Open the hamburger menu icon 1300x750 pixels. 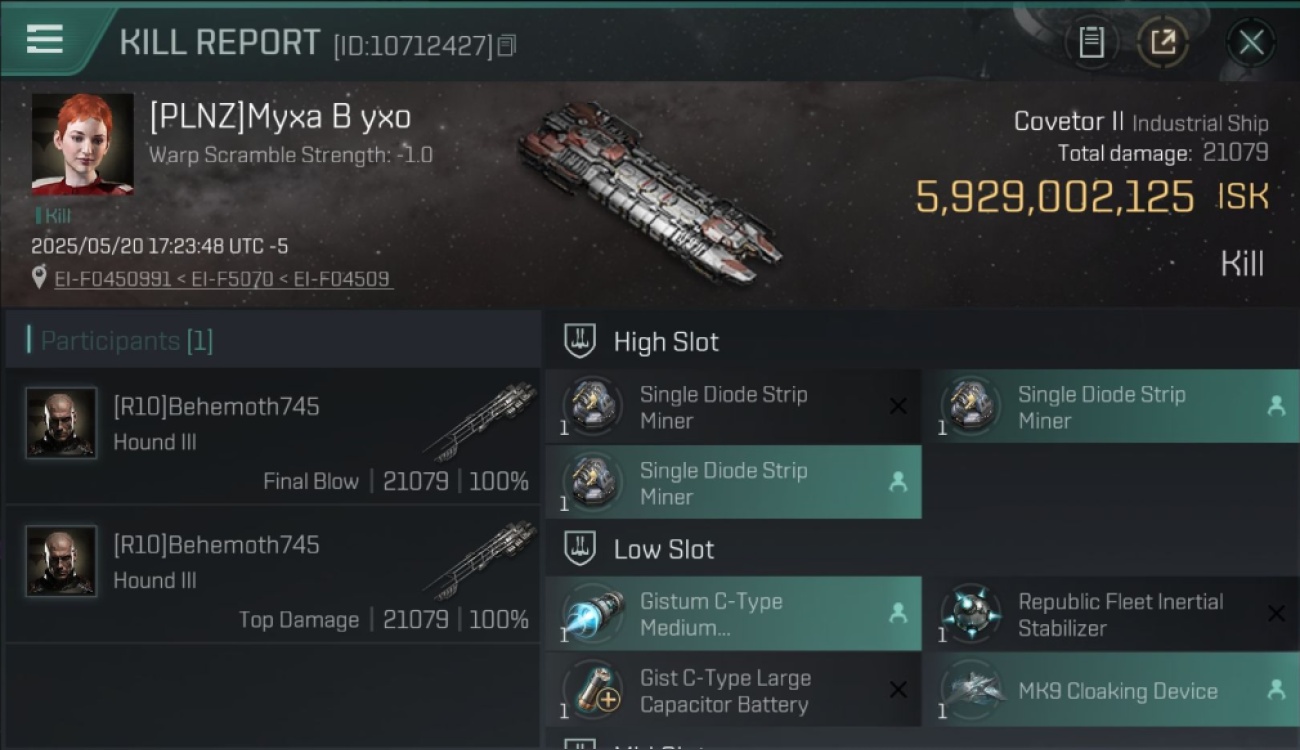(44, 39)
